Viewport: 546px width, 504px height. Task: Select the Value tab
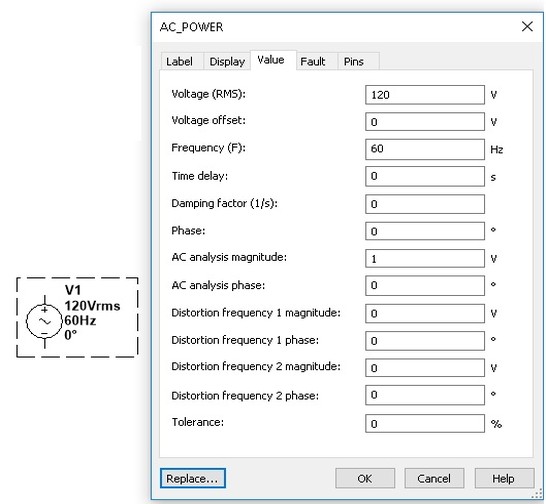[x=271, y=60]
